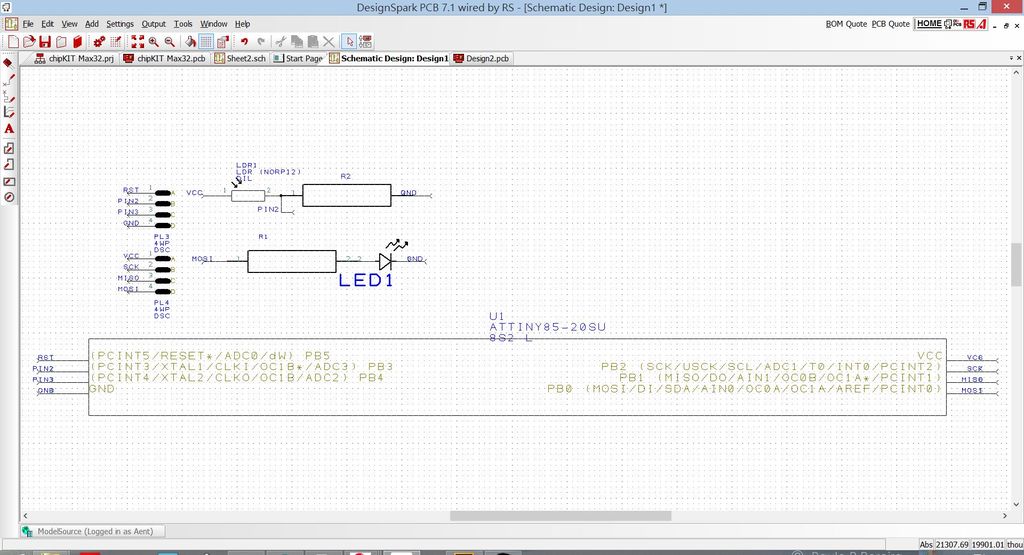Click the Zoom In magnifier
The height and width of the screenshot is (555, 1024).
pyautogui.click(x=154, y=42)
